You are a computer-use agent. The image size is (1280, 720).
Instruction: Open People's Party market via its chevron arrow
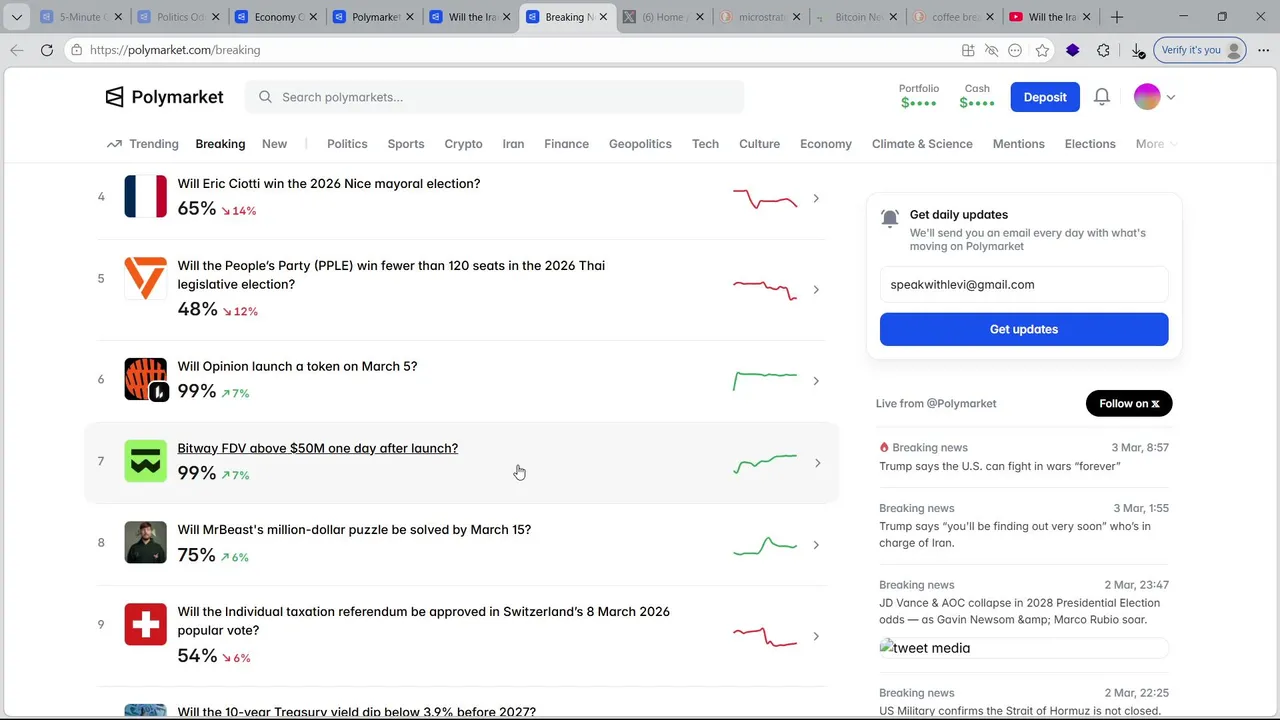click(817, 289)
